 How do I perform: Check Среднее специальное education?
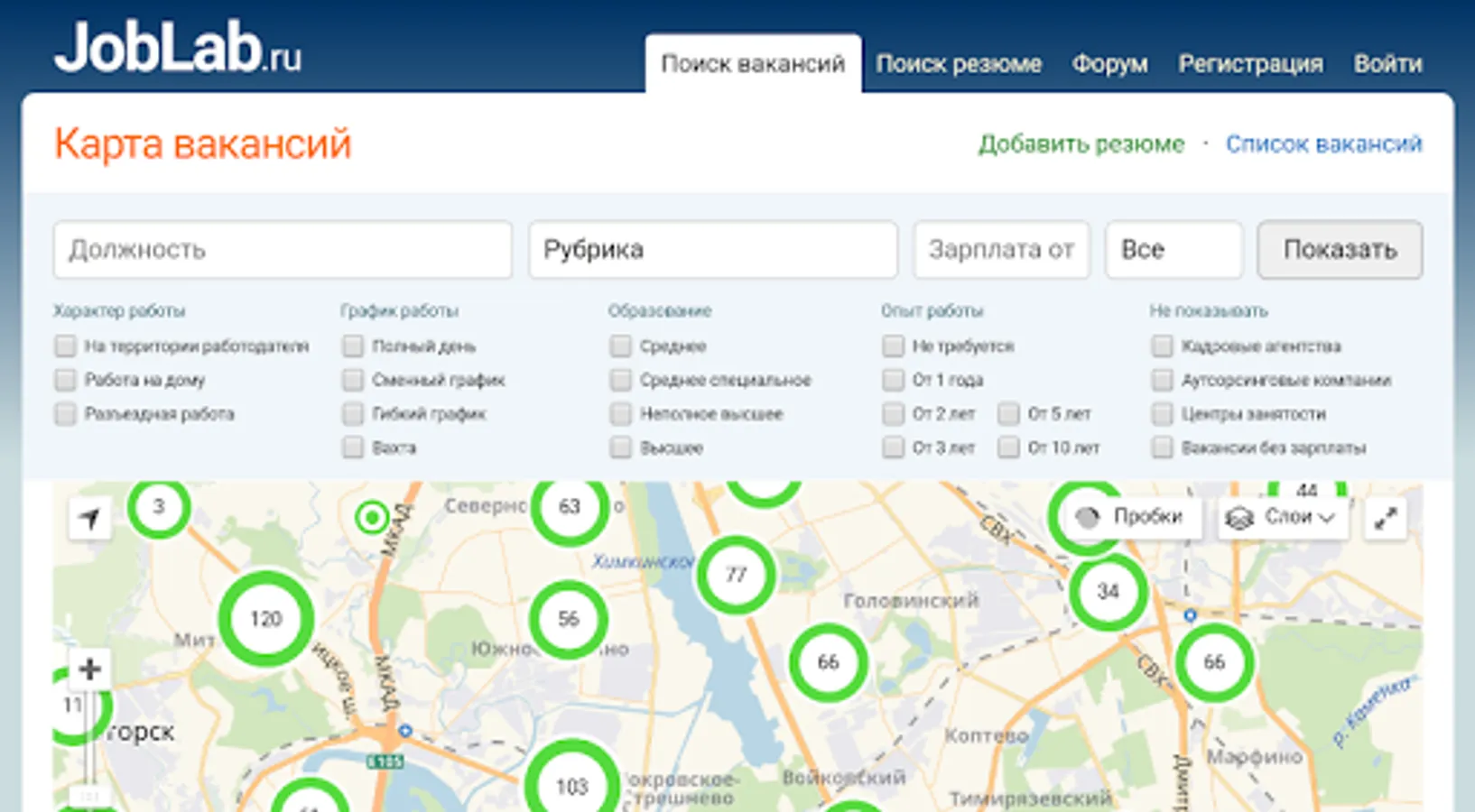tap(620, 380)
